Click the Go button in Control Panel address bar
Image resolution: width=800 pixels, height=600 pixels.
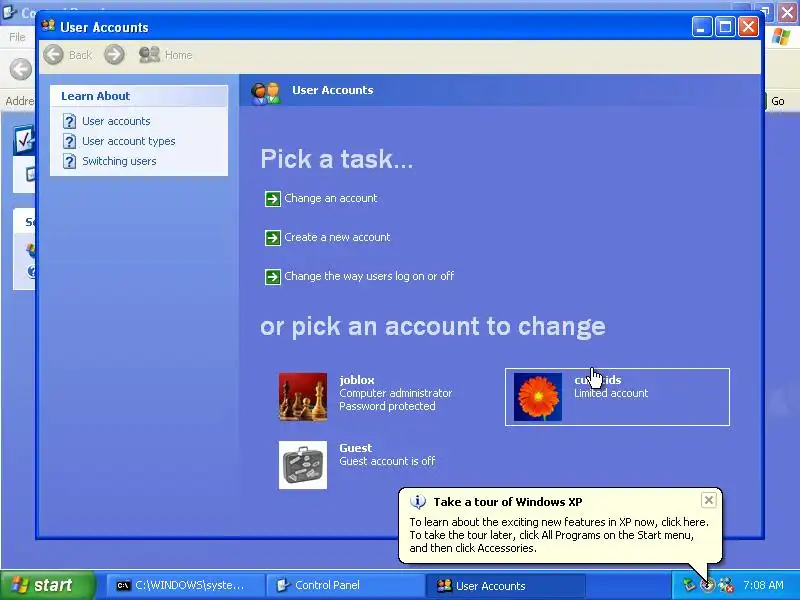click(x=777, y=101)
